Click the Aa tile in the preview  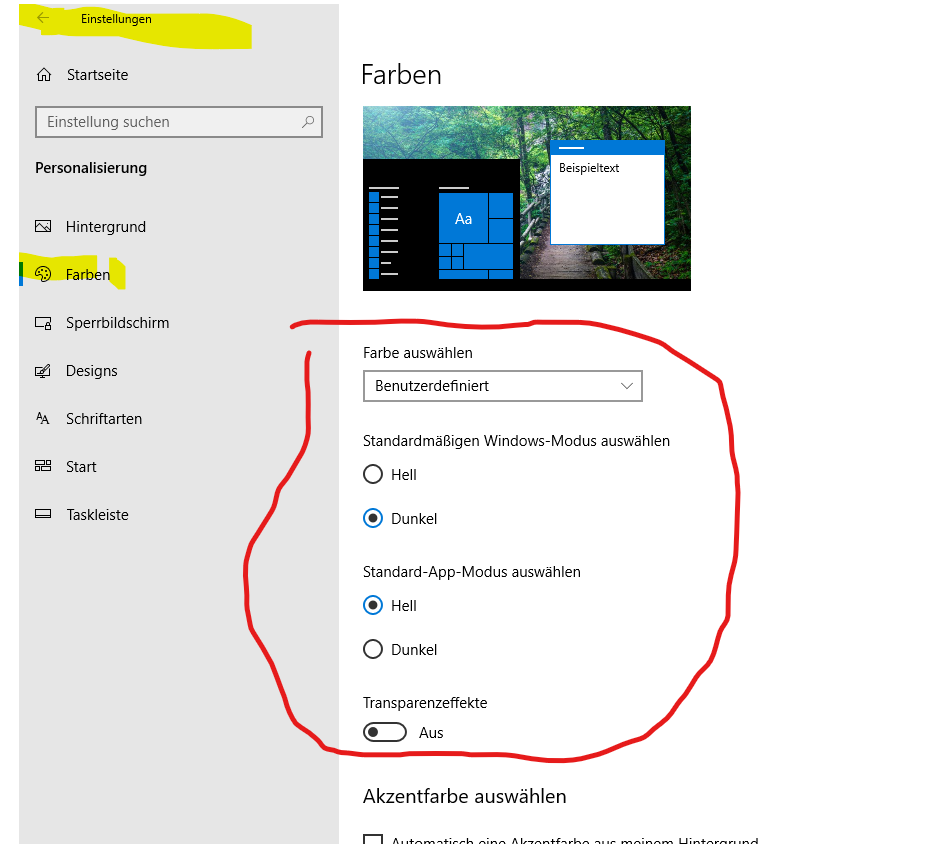click(x=463, y=218)
